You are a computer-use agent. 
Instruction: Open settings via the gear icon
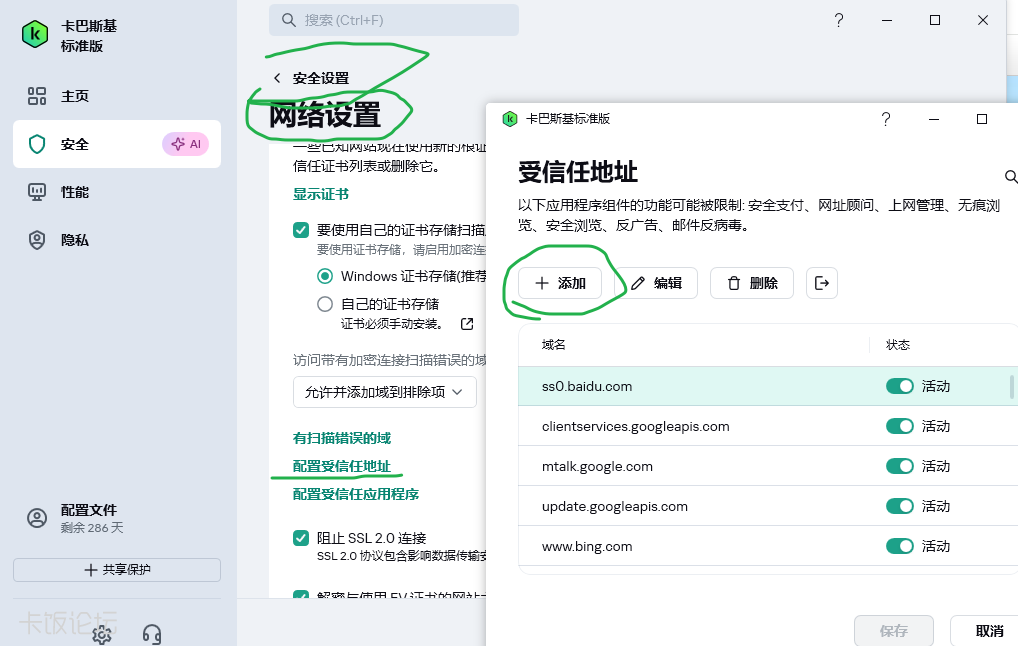(102, 634)
